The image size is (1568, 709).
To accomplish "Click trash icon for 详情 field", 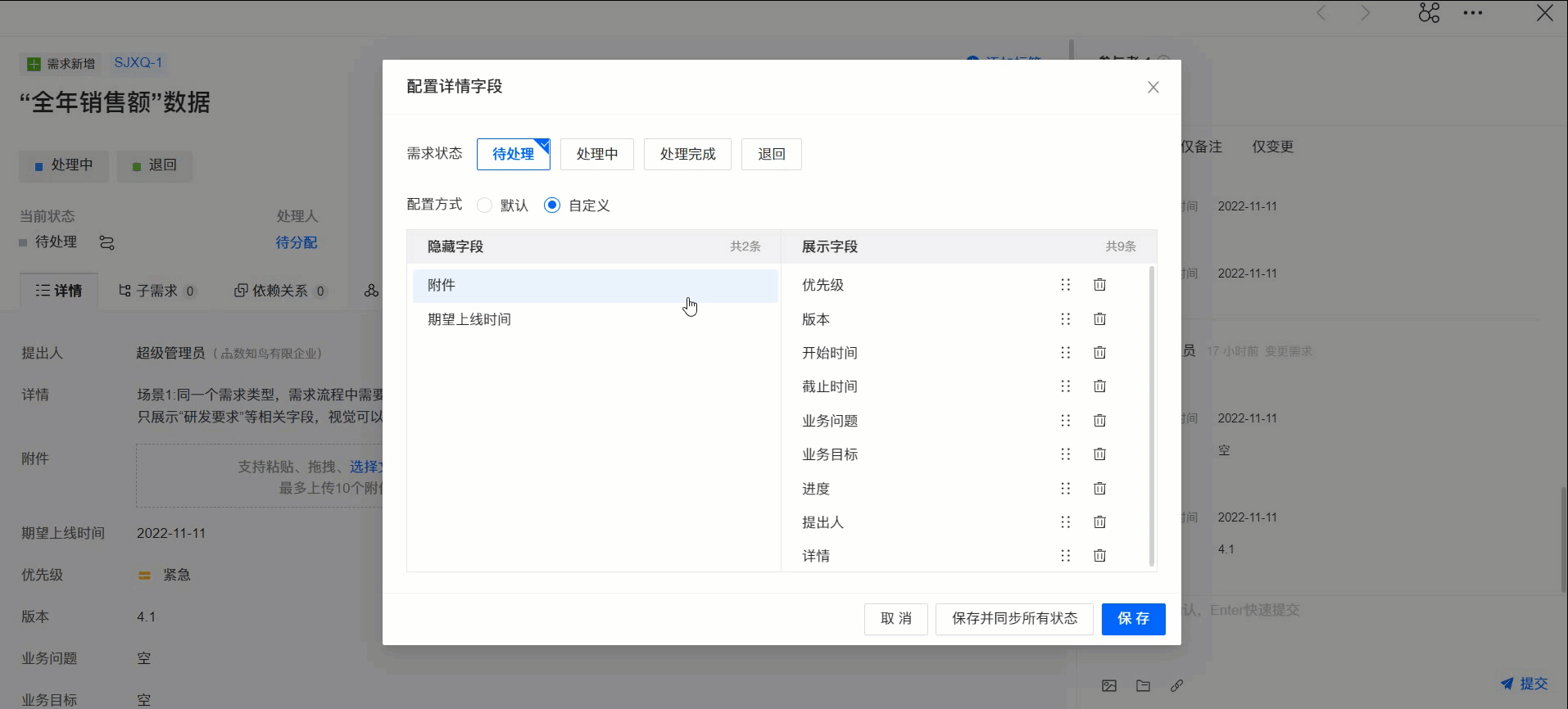I will point(1099,556).
